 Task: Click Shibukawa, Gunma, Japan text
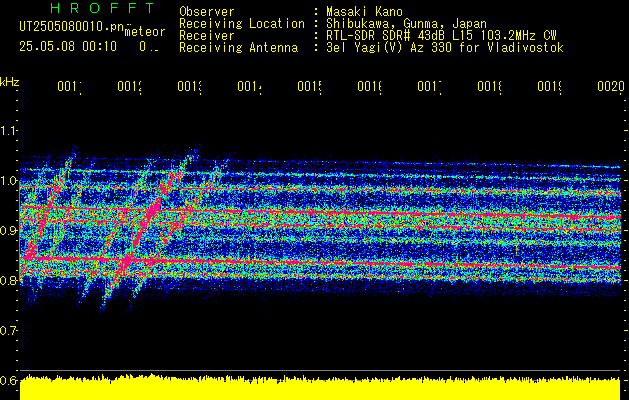[x=406, y=24]
